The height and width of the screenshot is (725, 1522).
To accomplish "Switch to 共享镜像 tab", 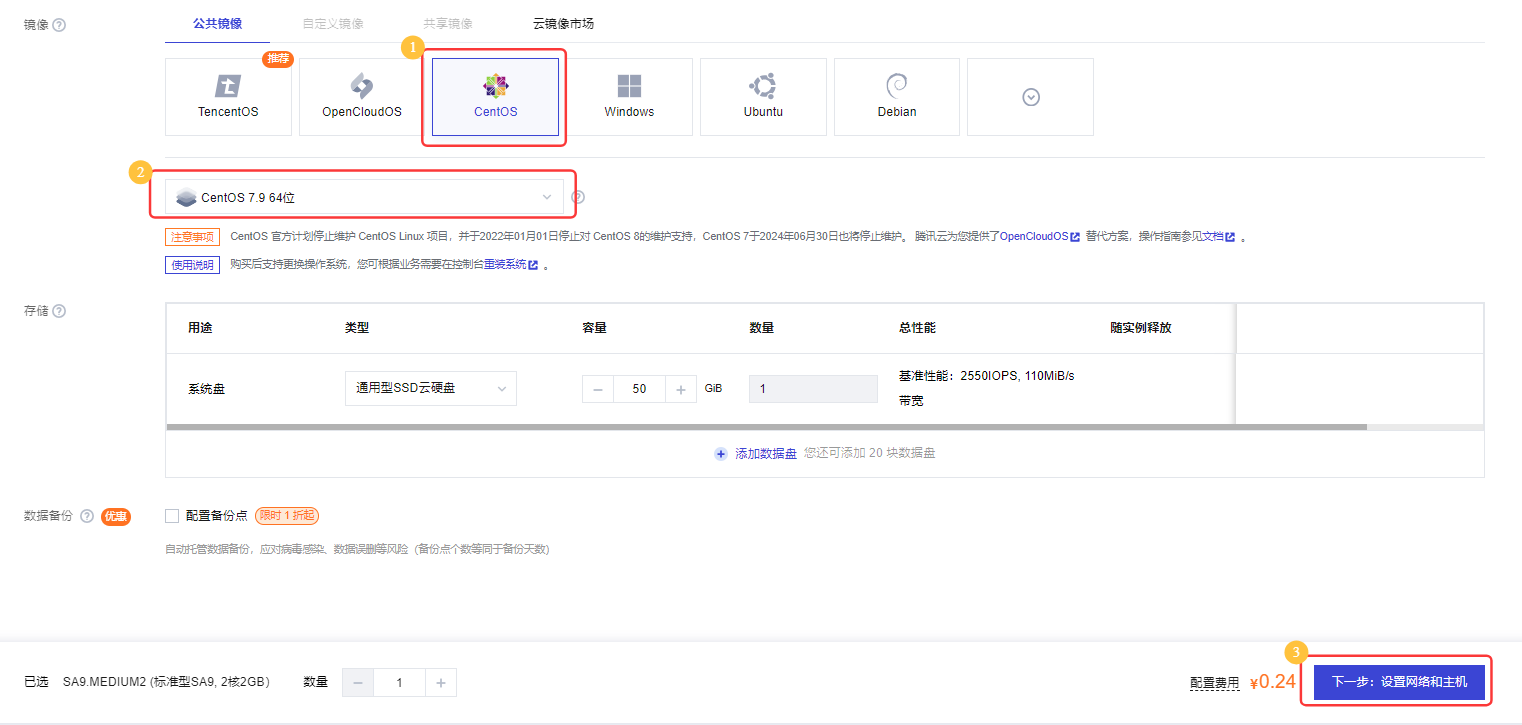I will pos(447,23).
